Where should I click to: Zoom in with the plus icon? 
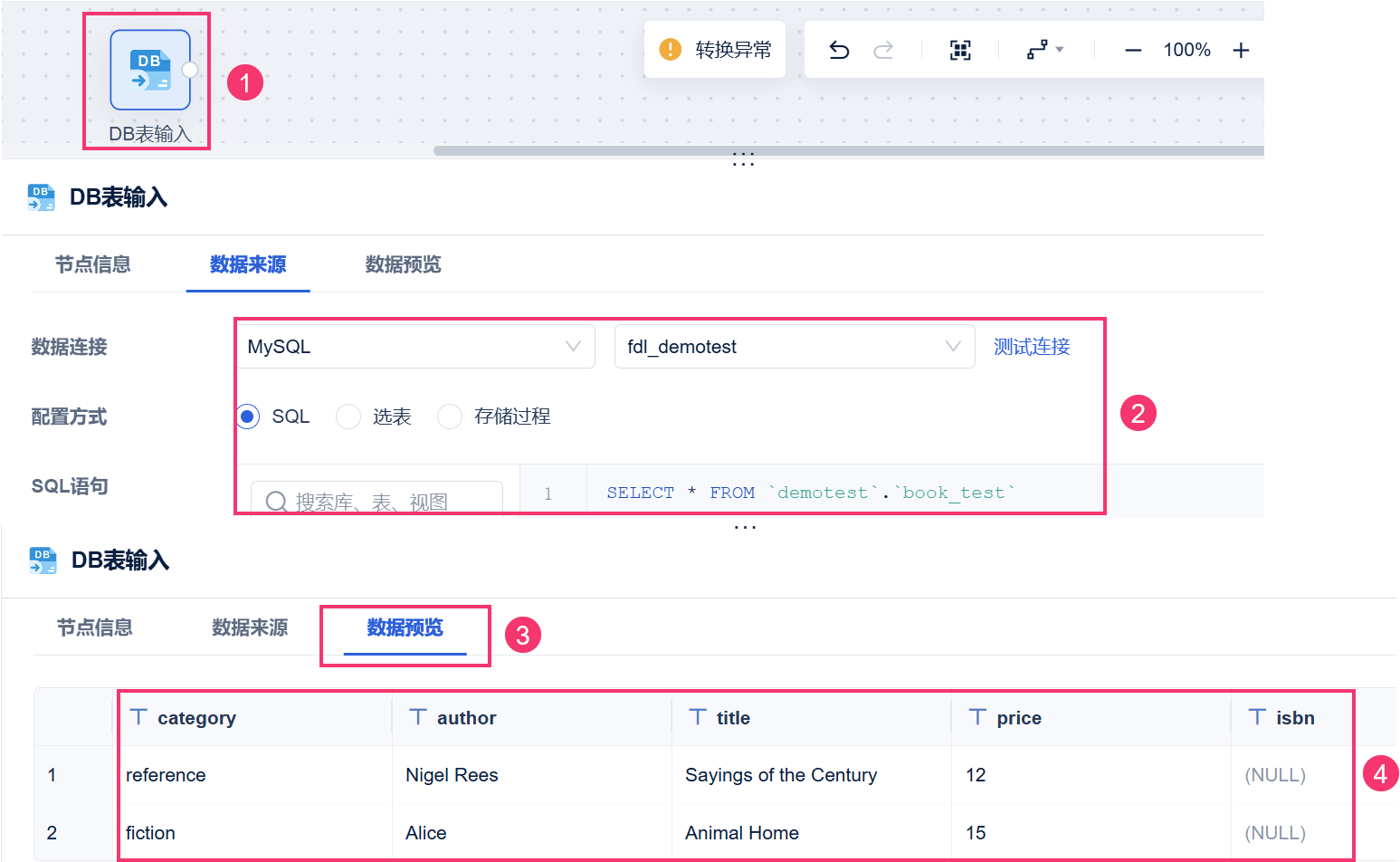click(1241, 51)
